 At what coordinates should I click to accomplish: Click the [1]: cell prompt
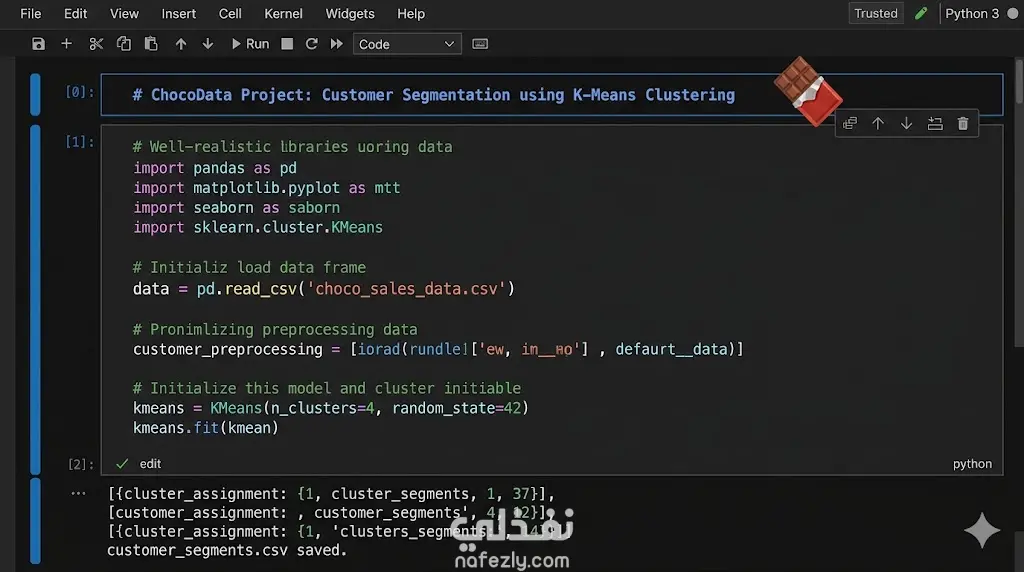pyautogui.click(x=80, y=142)
